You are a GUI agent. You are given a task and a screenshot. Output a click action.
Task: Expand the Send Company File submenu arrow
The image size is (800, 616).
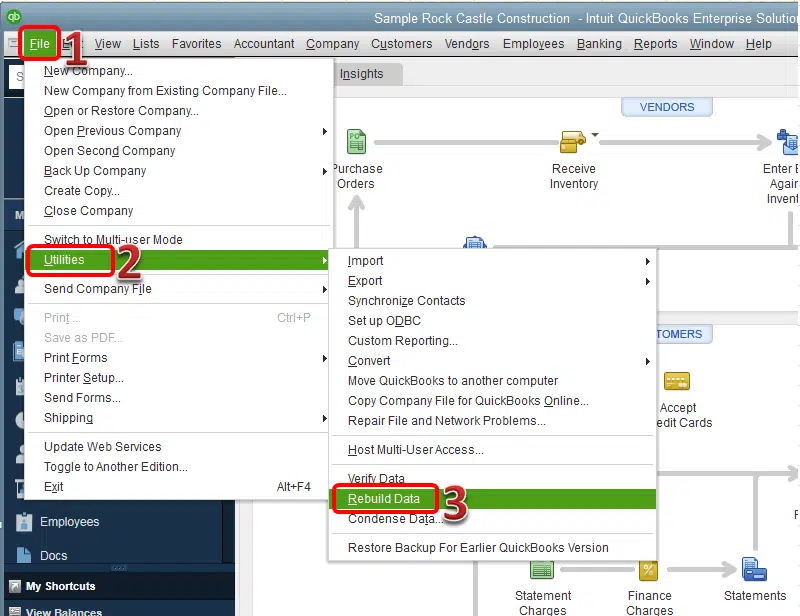324,289
